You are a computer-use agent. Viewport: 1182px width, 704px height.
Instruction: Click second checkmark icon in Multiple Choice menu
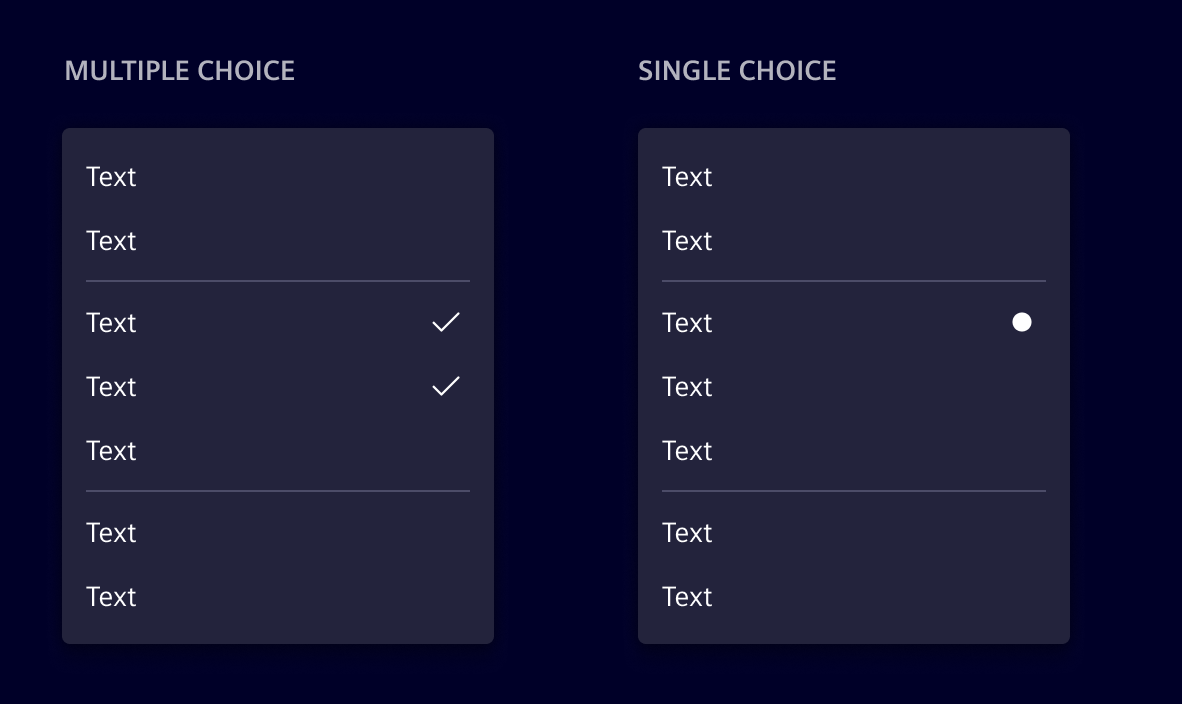446,386
